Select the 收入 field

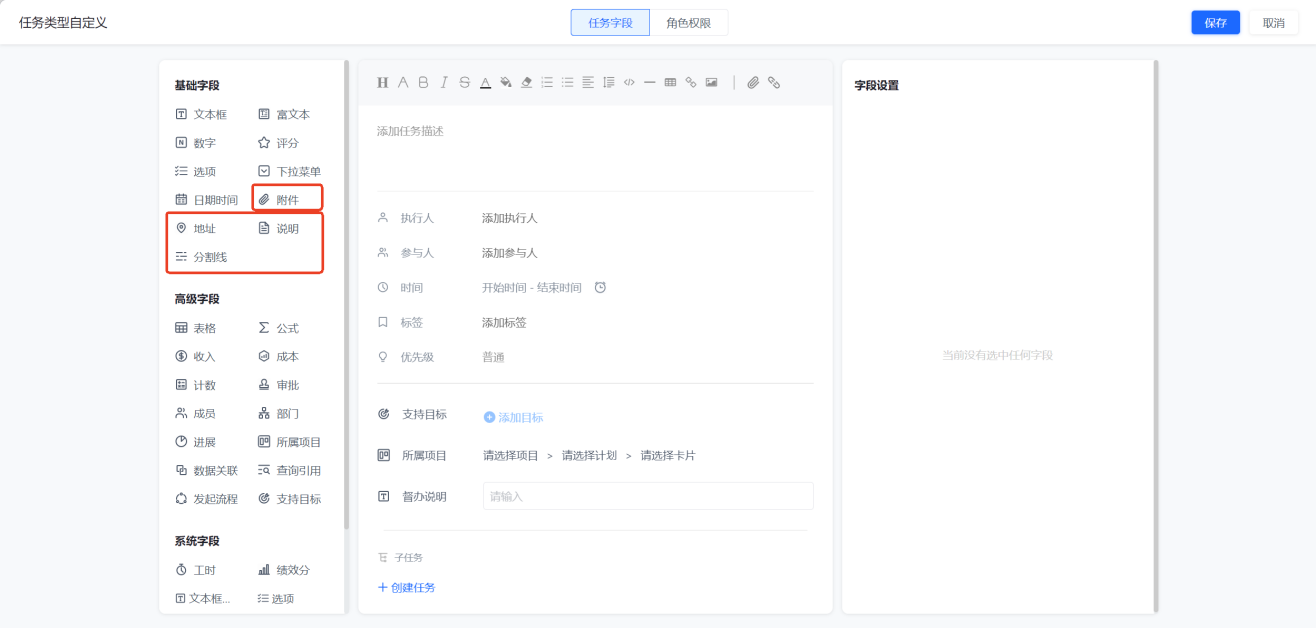pyautogui.click(x=196, y=357)
